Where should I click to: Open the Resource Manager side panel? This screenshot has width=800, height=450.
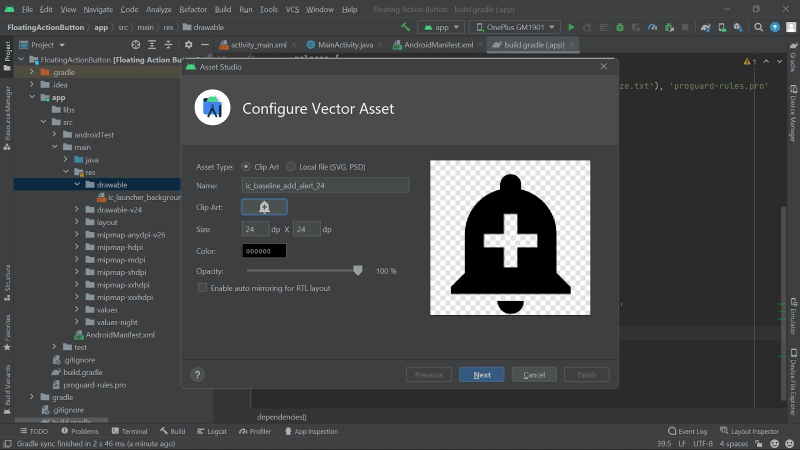click(x=7, y=118)
